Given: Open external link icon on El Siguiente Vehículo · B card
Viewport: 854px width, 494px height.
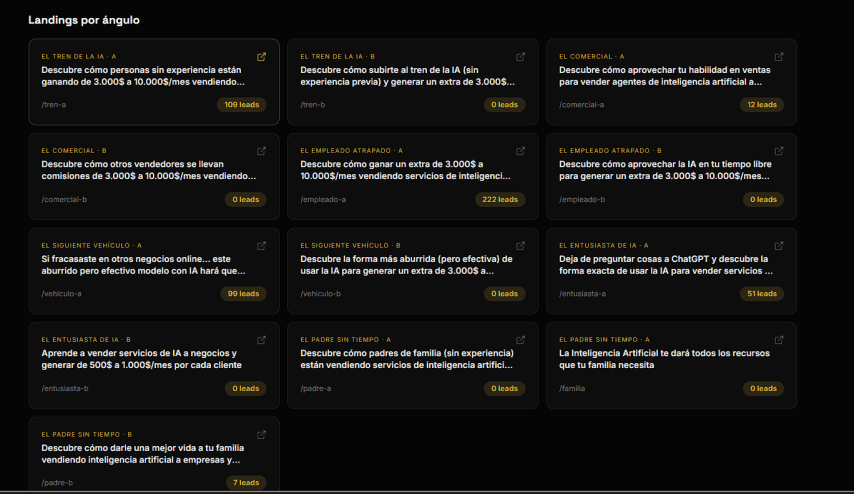Looking at the screenshot, I should 521,246.
